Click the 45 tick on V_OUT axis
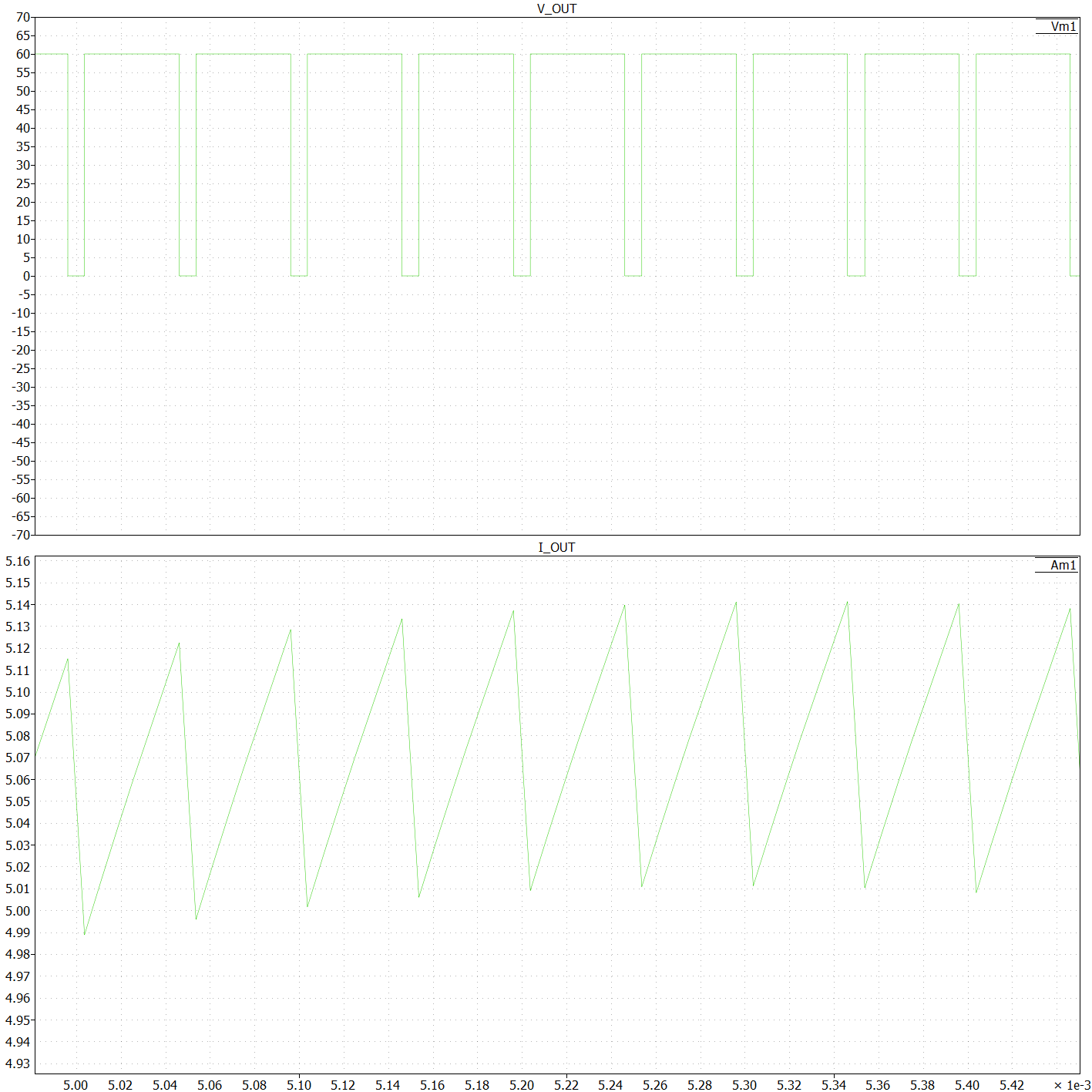 (x=23, y=109)
